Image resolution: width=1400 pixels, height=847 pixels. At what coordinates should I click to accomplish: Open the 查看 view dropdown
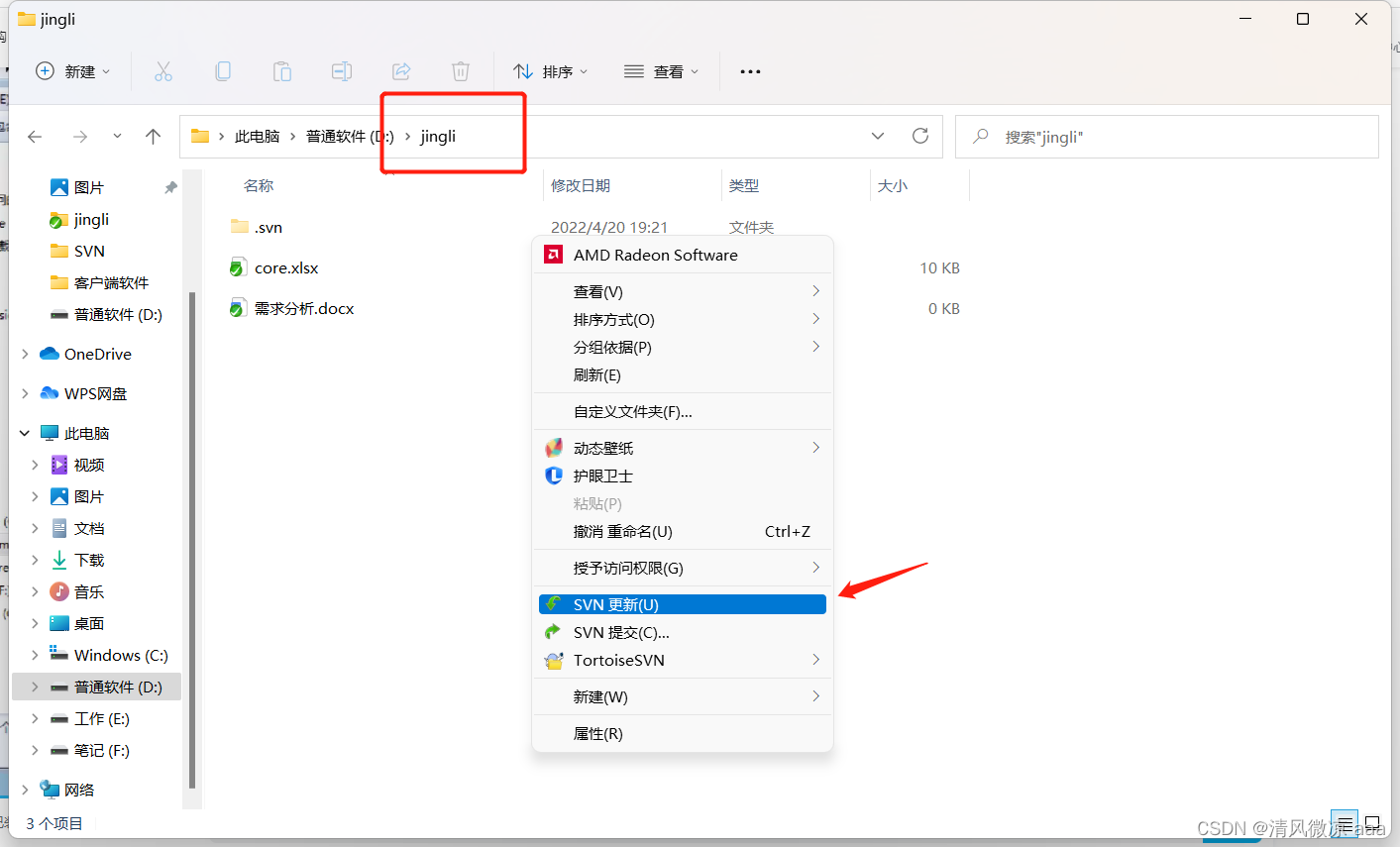(x=661, y=71)
